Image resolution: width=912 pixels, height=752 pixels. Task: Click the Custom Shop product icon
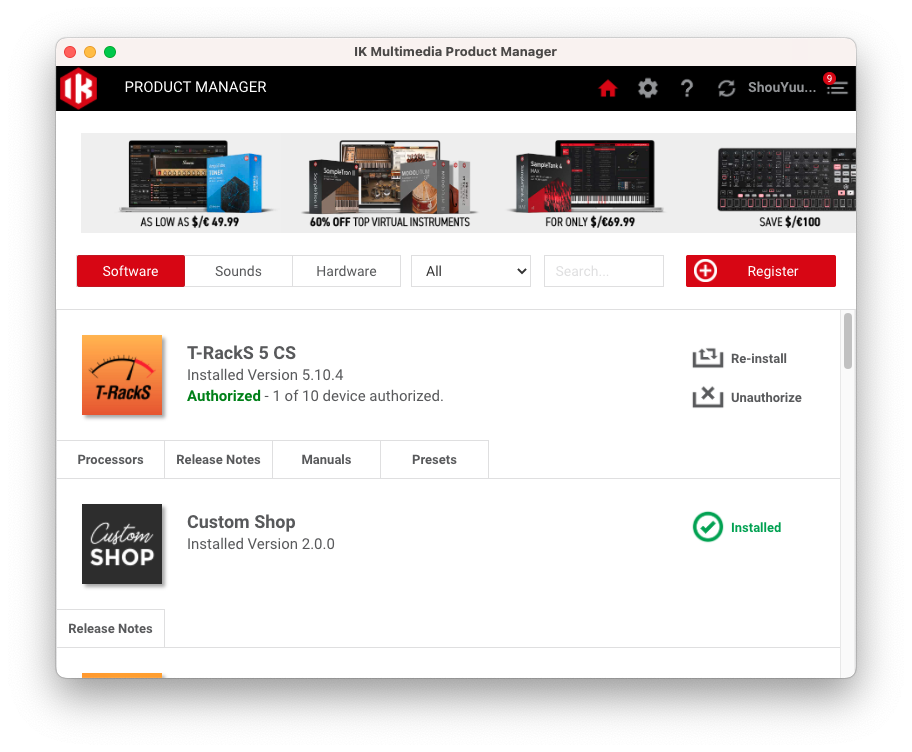pyautogui.click(x=122, y=544)
